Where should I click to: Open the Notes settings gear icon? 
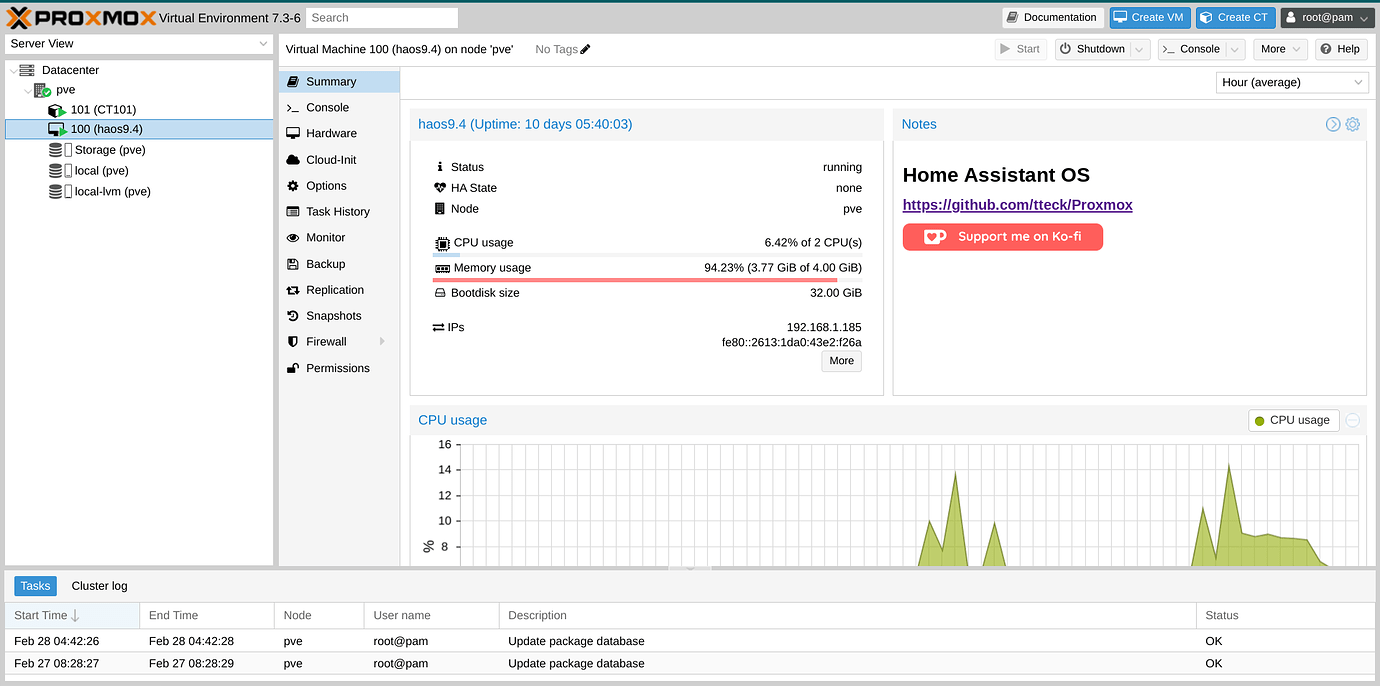1352,125
